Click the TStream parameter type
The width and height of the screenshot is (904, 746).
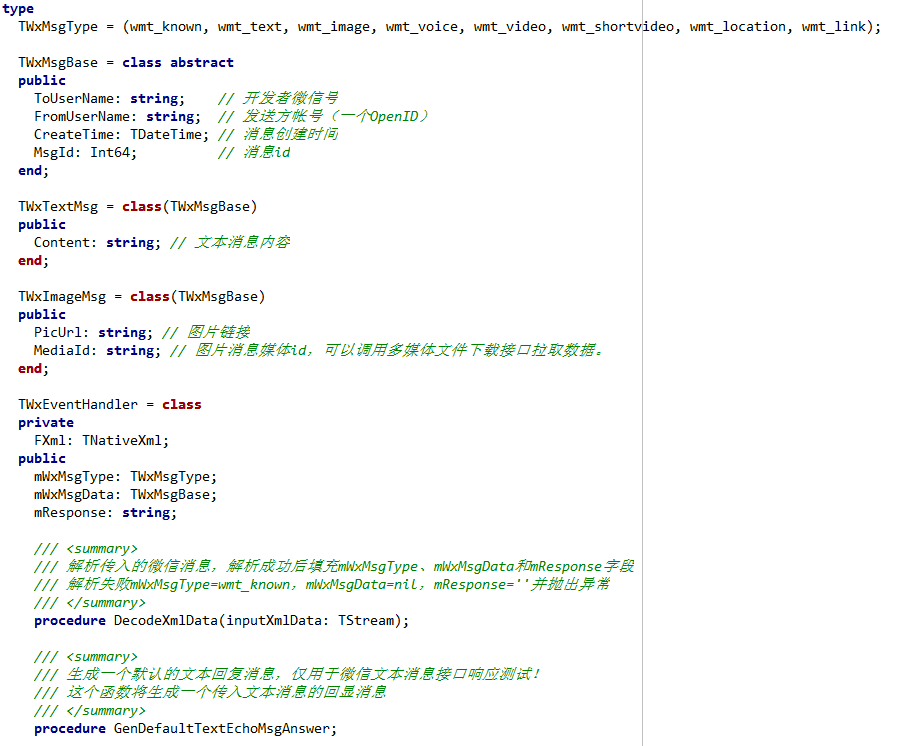click(366, 620)
